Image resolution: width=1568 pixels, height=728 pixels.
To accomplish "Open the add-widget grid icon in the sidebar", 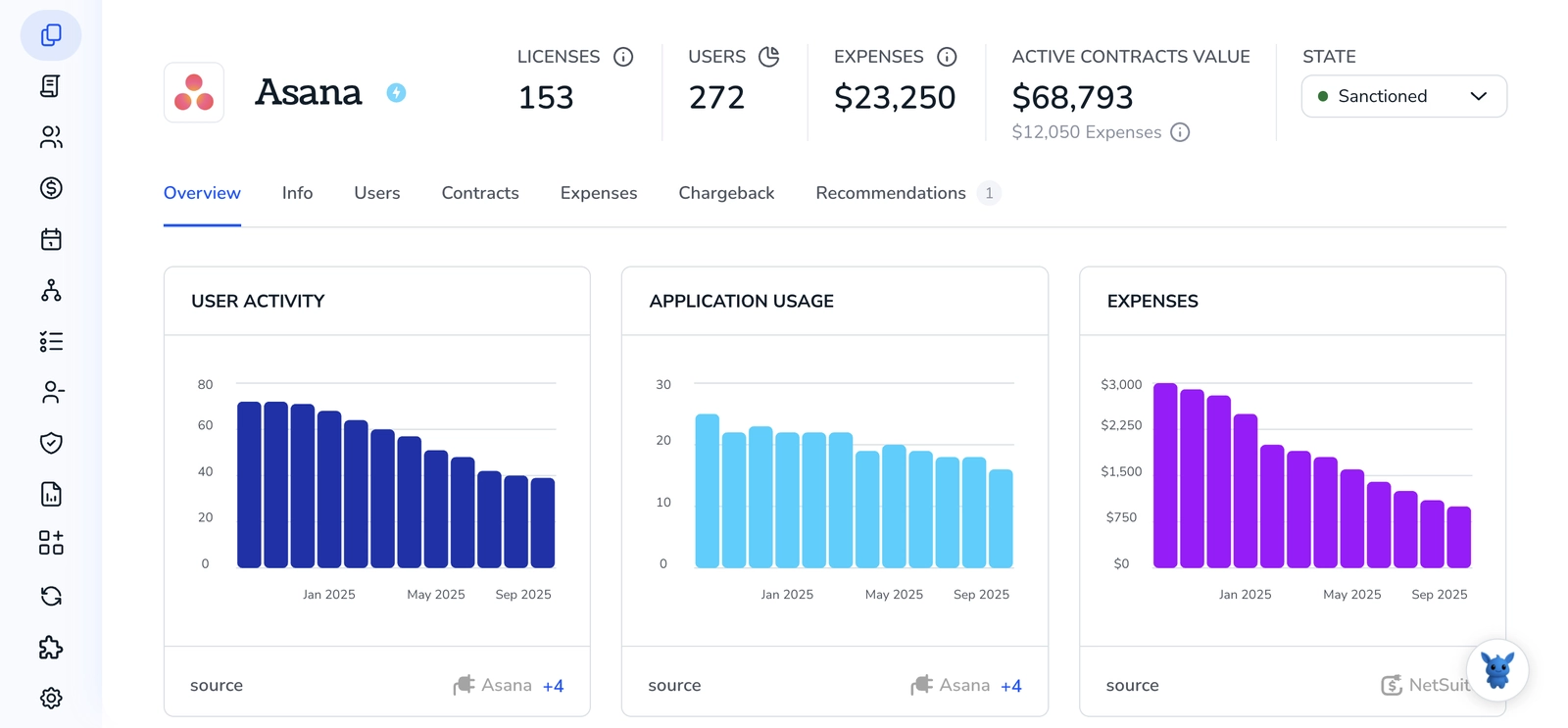I will point(51,543).
